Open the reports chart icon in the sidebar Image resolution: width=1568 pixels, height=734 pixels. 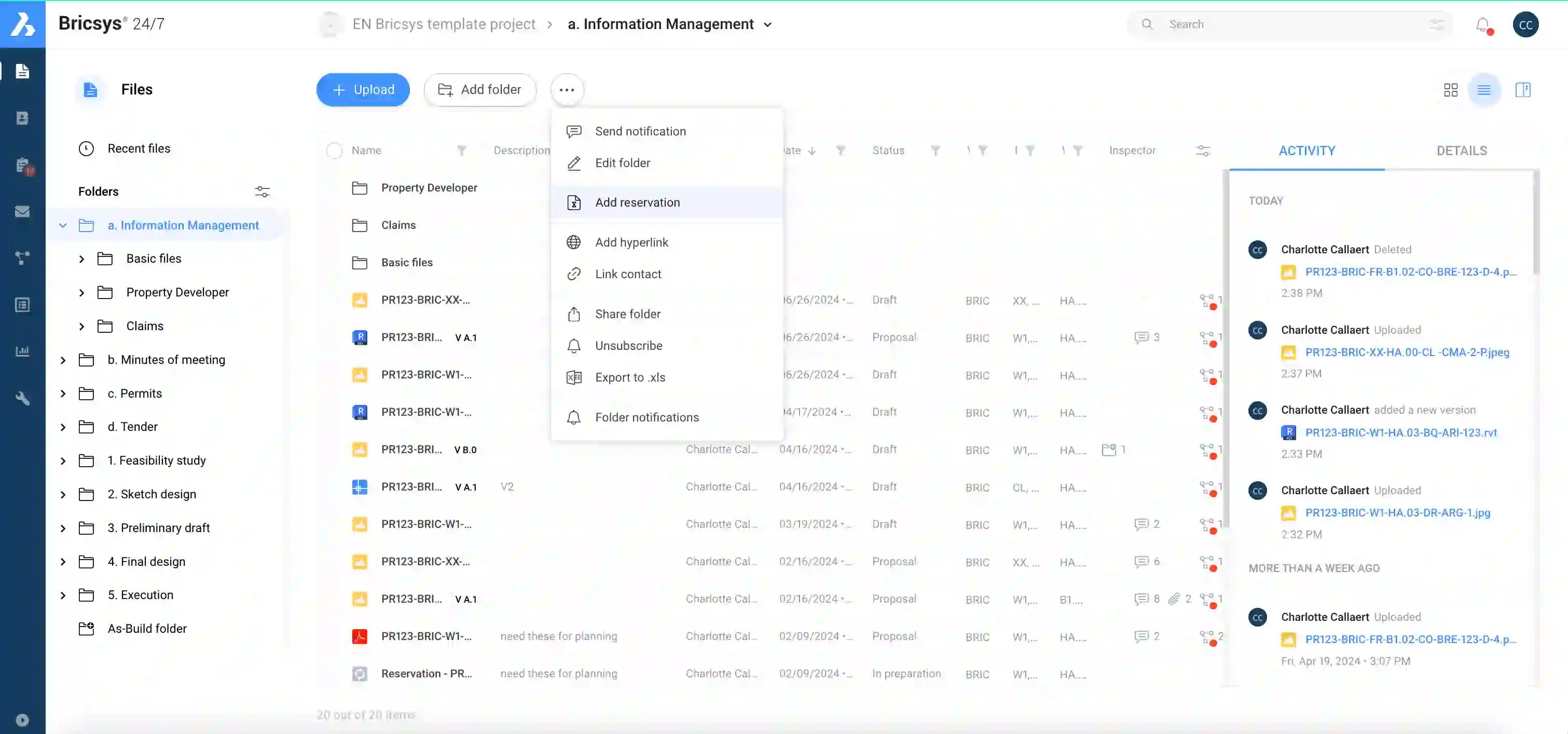(x=22, y=351)
